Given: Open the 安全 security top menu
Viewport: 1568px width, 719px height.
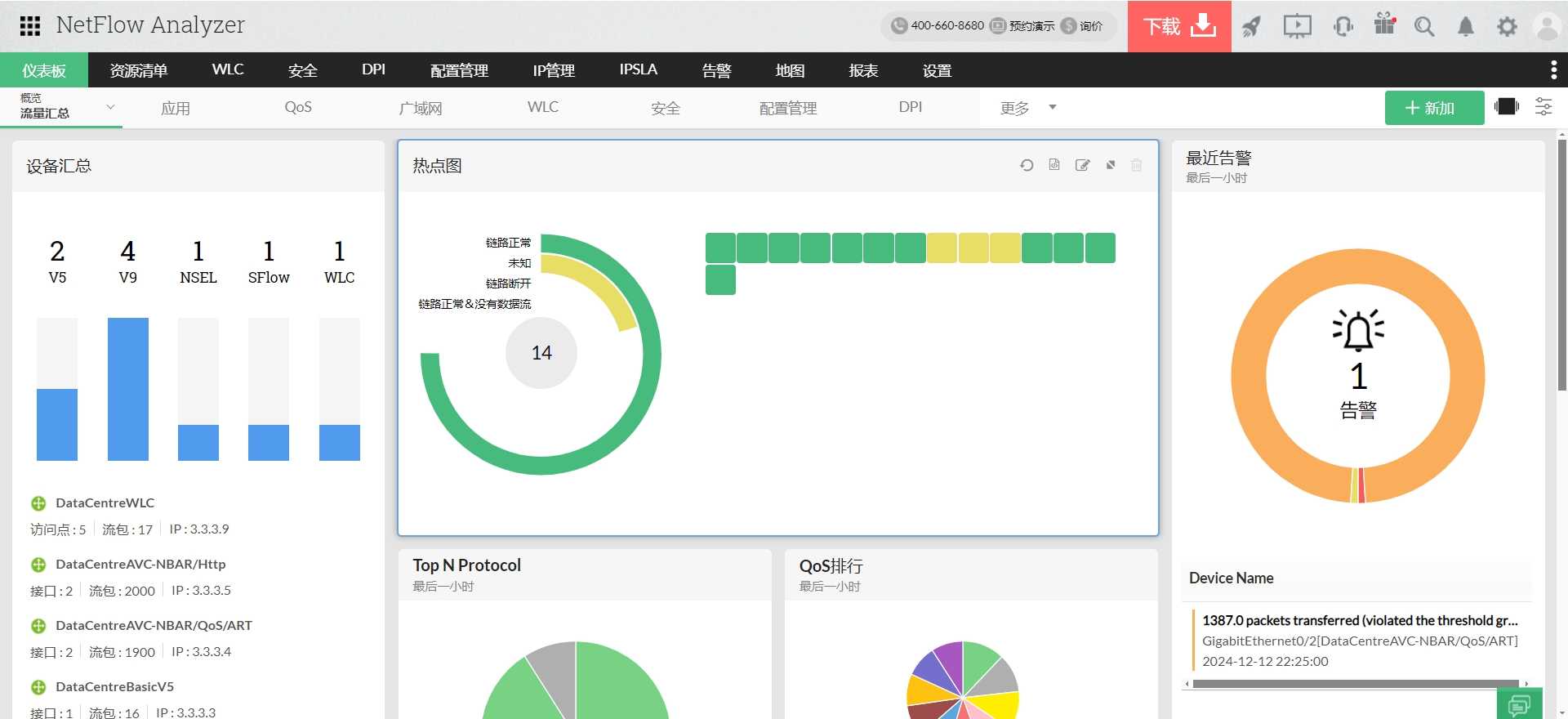Looking at the screenshot, I should (x=303, y=70).
